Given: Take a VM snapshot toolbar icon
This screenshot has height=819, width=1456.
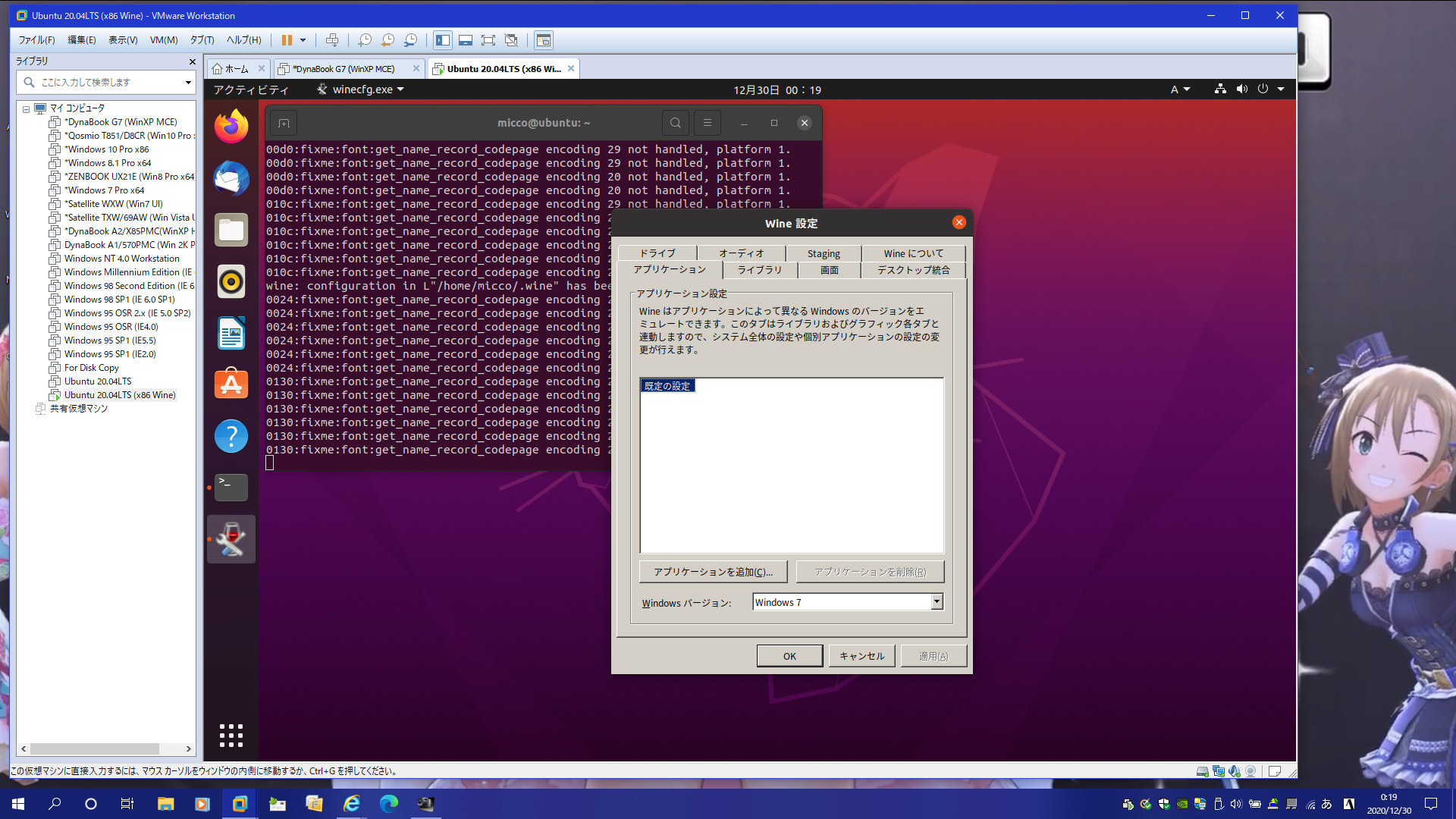Looking at the screenshot, I should pyautogui.click(x=365, y=40).
